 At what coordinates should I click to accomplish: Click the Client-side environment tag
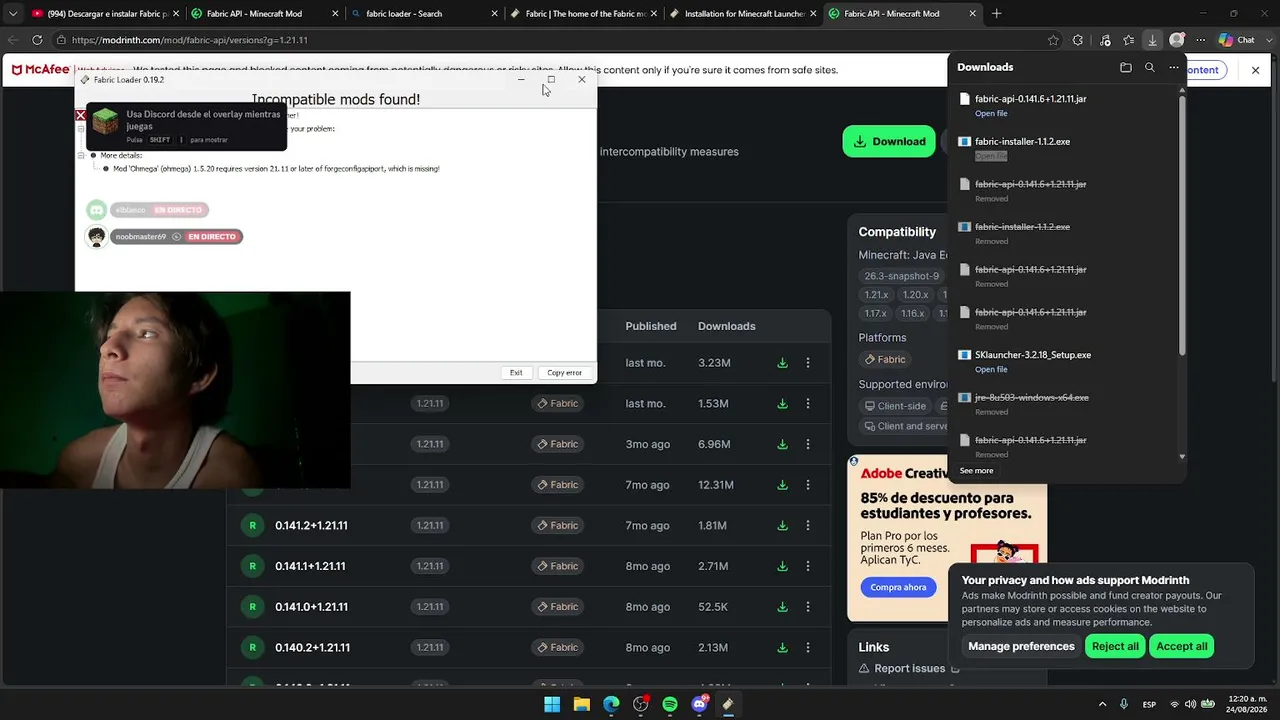pos(896,406)
